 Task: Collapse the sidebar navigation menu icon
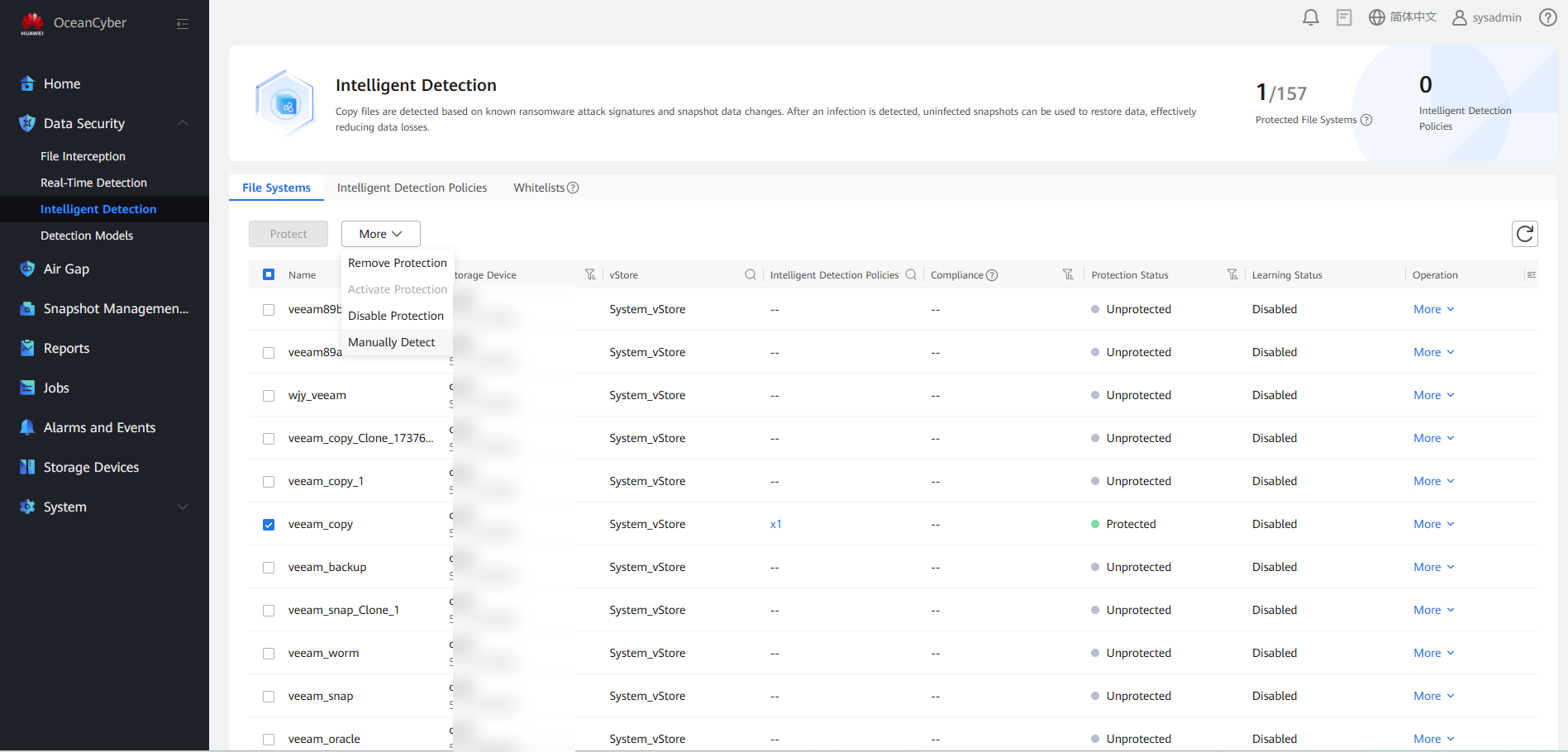(183, 24)
